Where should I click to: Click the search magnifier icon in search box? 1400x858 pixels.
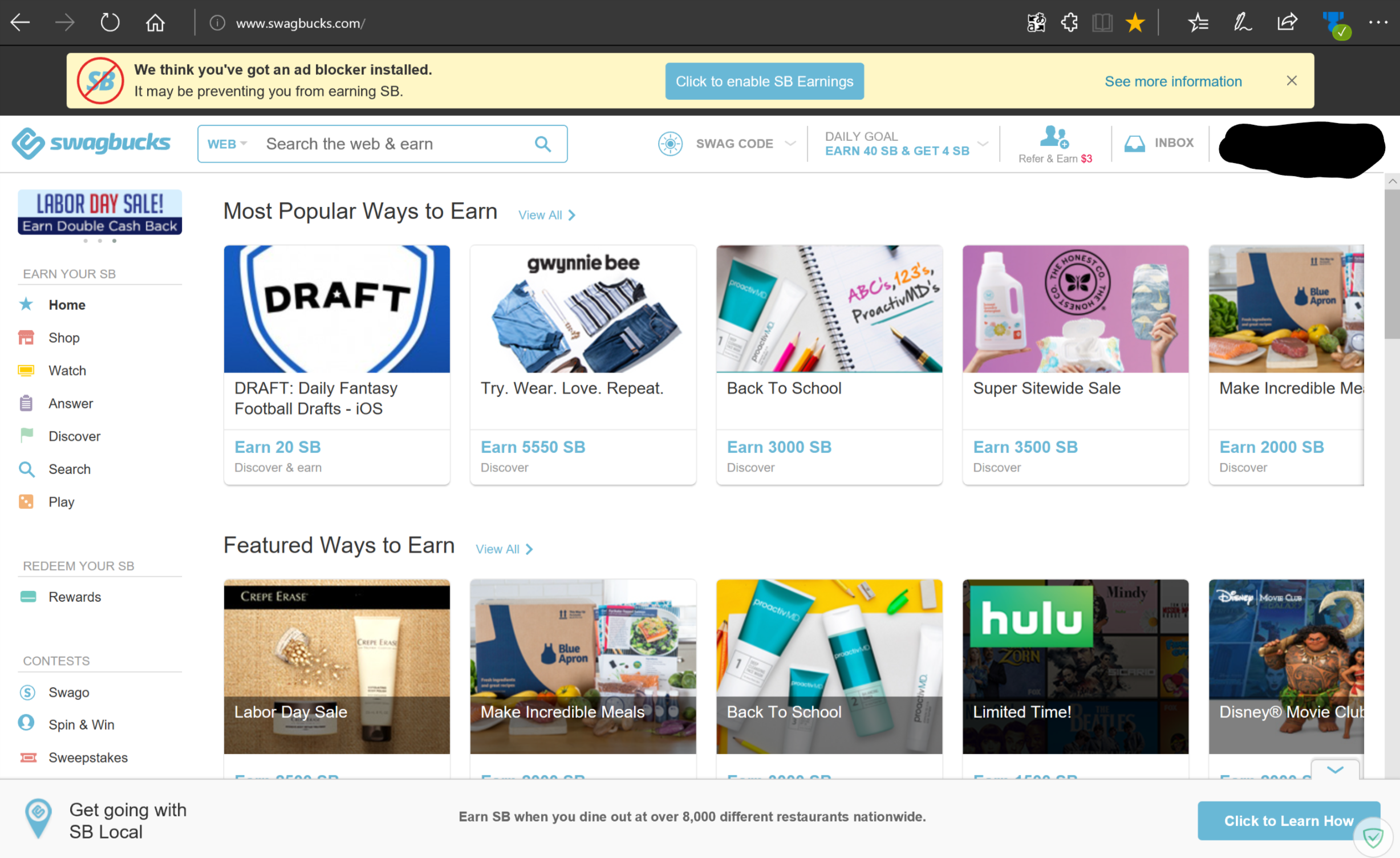click(x=542, y=144)
